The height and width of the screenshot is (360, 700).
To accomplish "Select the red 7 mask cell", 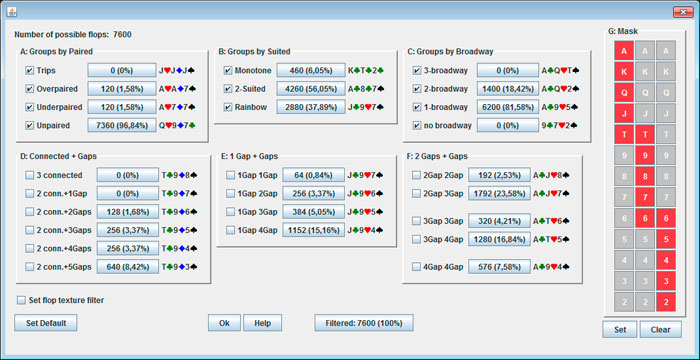I will (x=645, y=197).
